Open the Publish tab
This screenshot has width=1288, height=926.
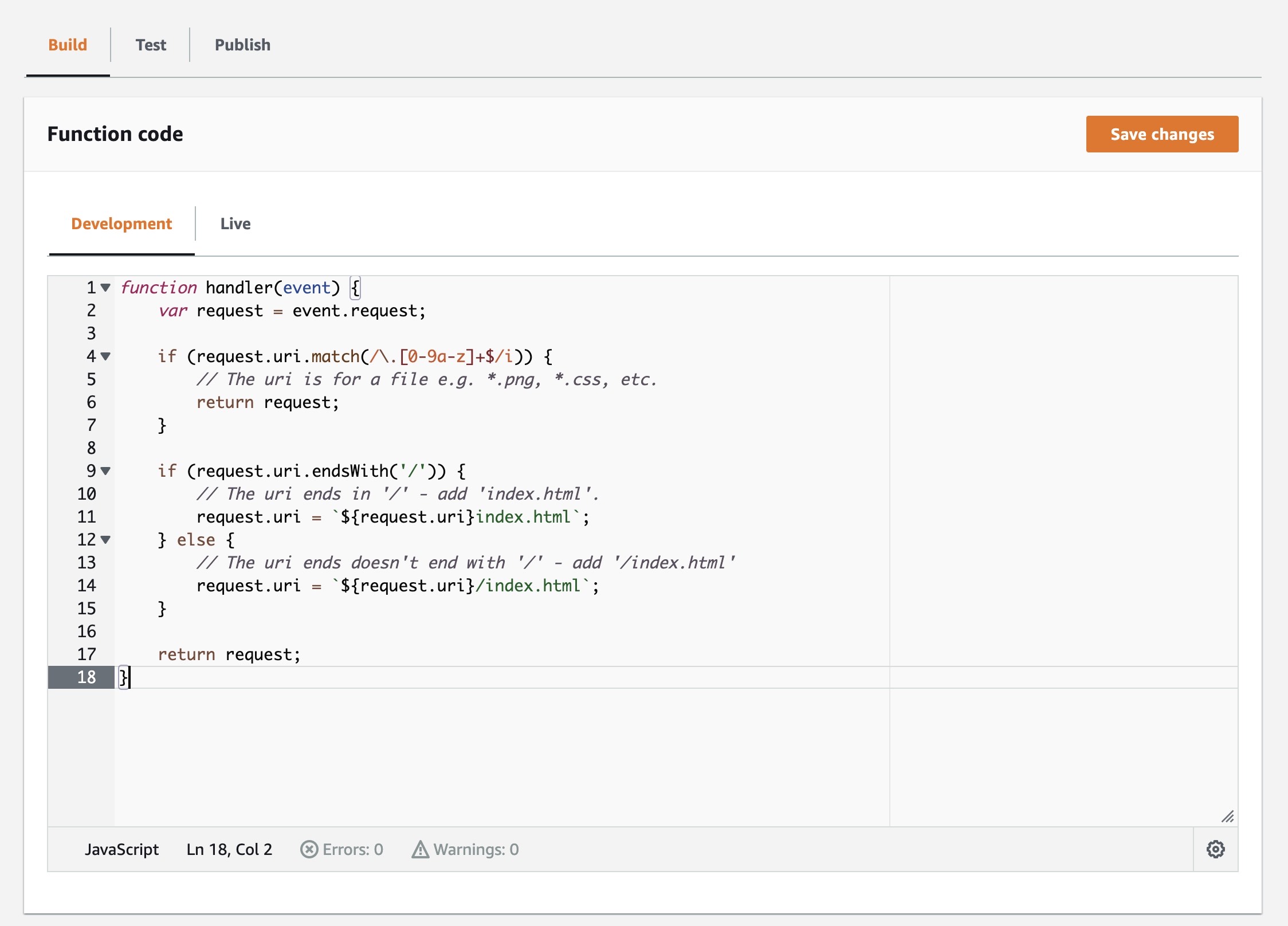(x=242, y=45)
